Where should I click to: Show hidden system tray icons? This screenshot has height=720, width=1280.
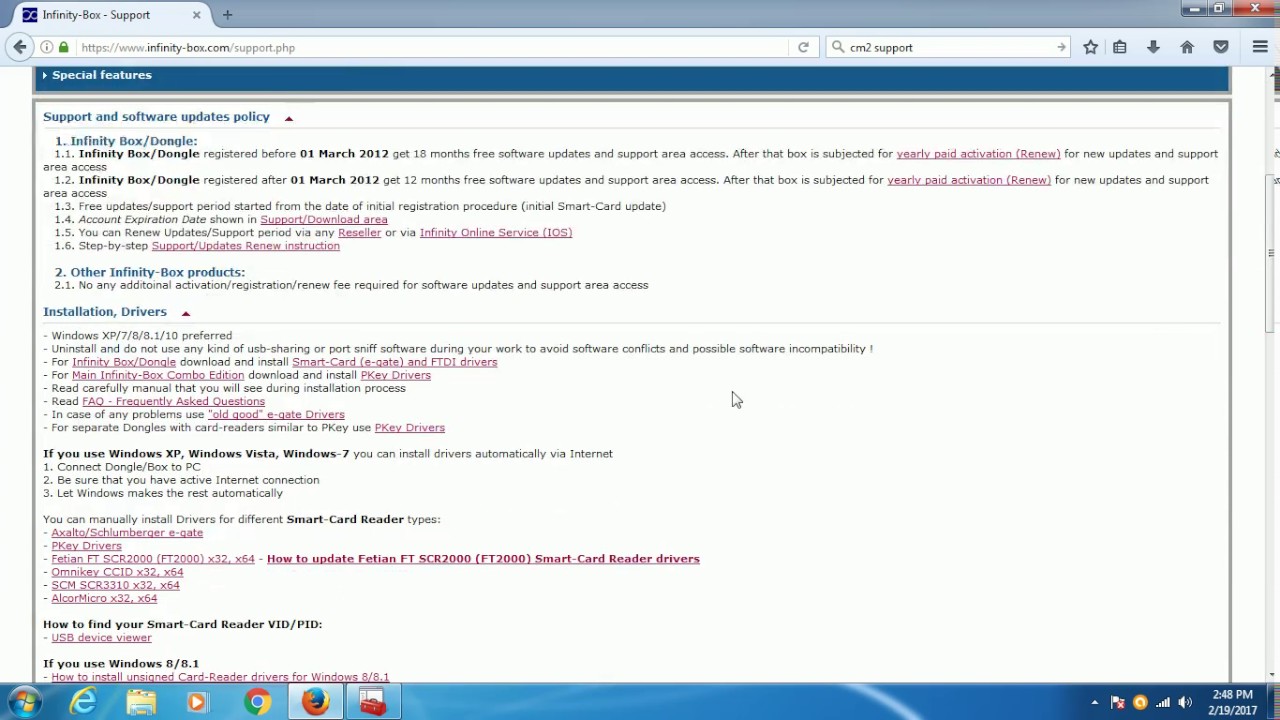[1094, 703]
